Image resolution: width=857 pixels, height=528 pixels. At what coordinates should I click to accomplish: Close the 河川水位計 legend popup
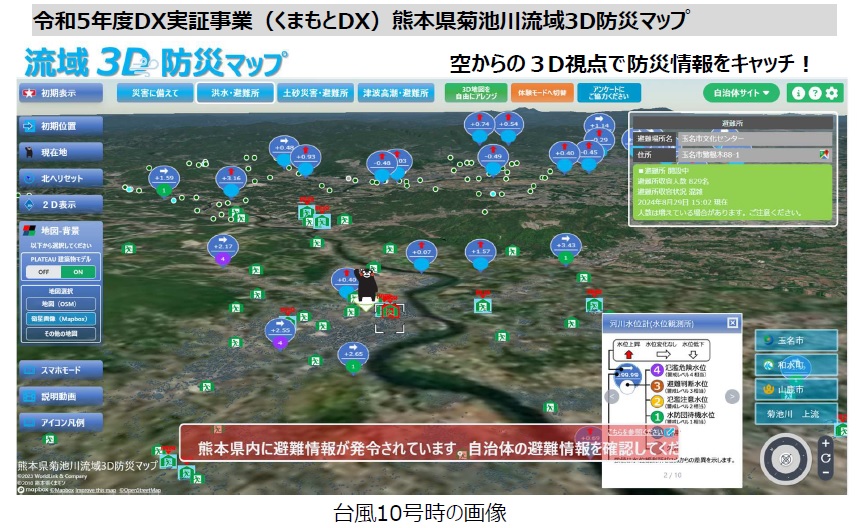point(732,323)
